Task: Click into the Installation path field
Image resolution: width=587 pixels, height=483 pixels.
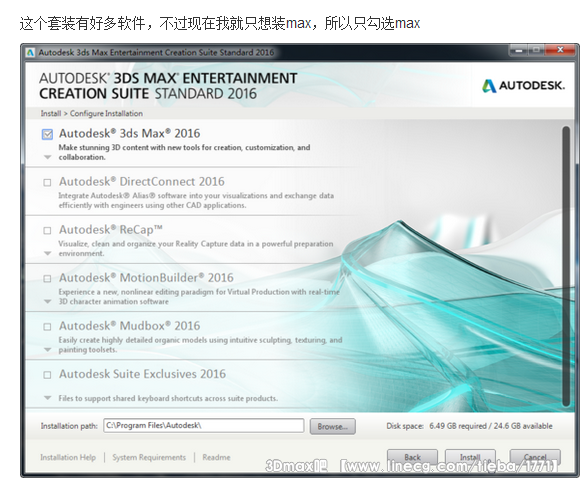Action: click(204, 426)
